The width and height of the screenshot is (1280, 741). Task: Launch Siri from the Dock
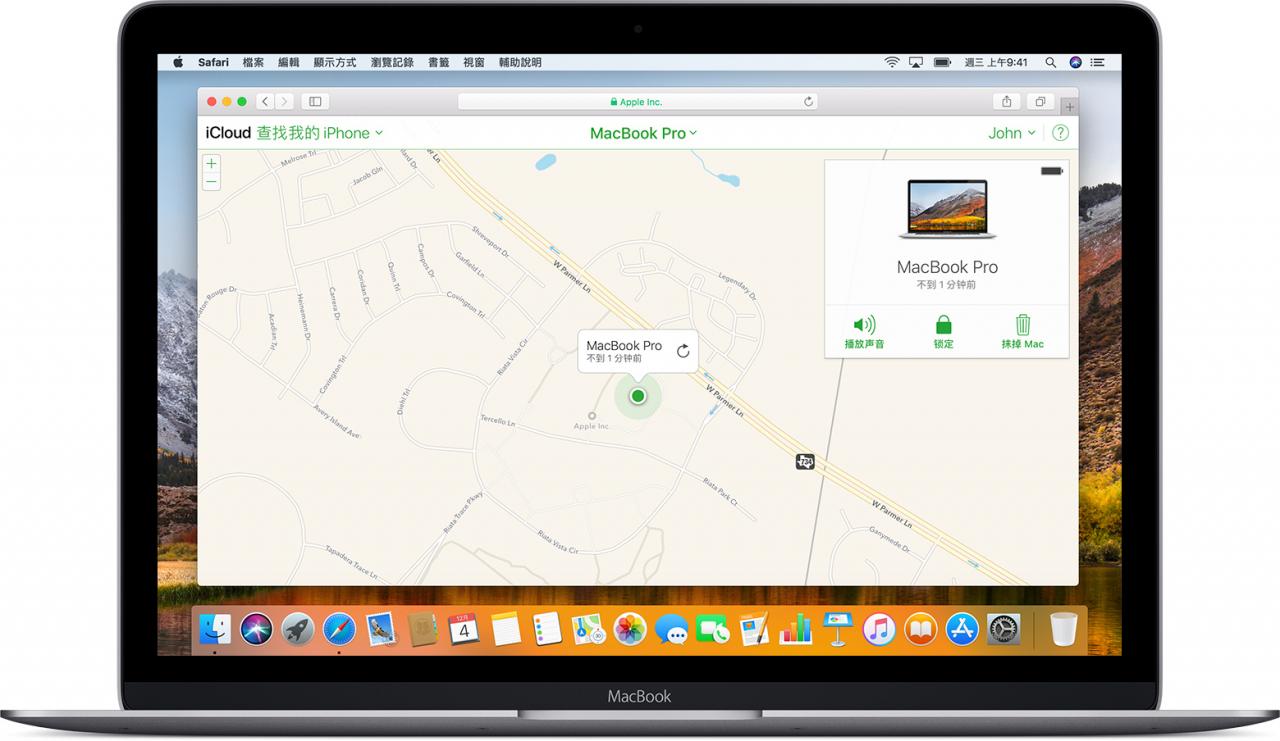(x=256, y=629)
